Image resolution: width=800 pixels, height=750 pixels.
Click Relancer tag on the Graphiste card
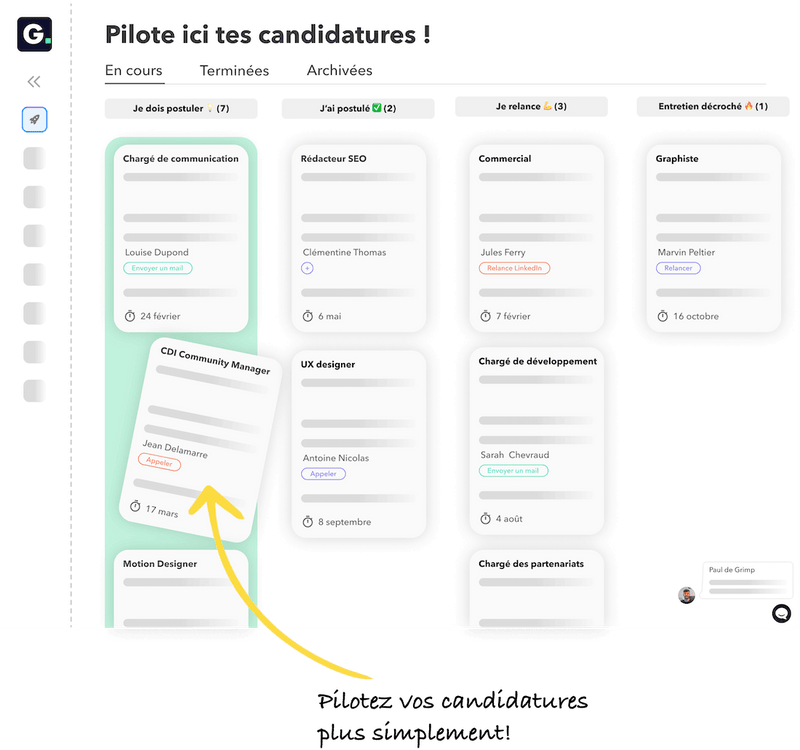678,268
